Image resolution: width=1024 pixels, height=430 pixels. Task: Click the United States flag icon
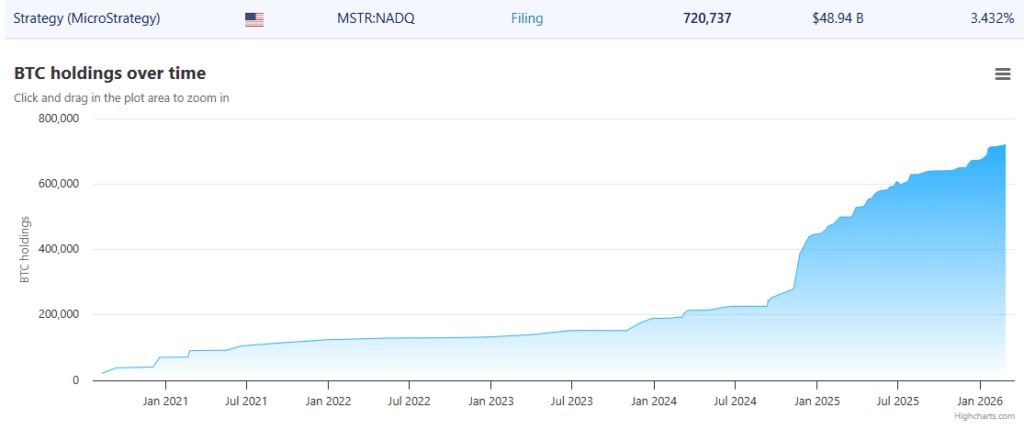click(x=254, y=19)
